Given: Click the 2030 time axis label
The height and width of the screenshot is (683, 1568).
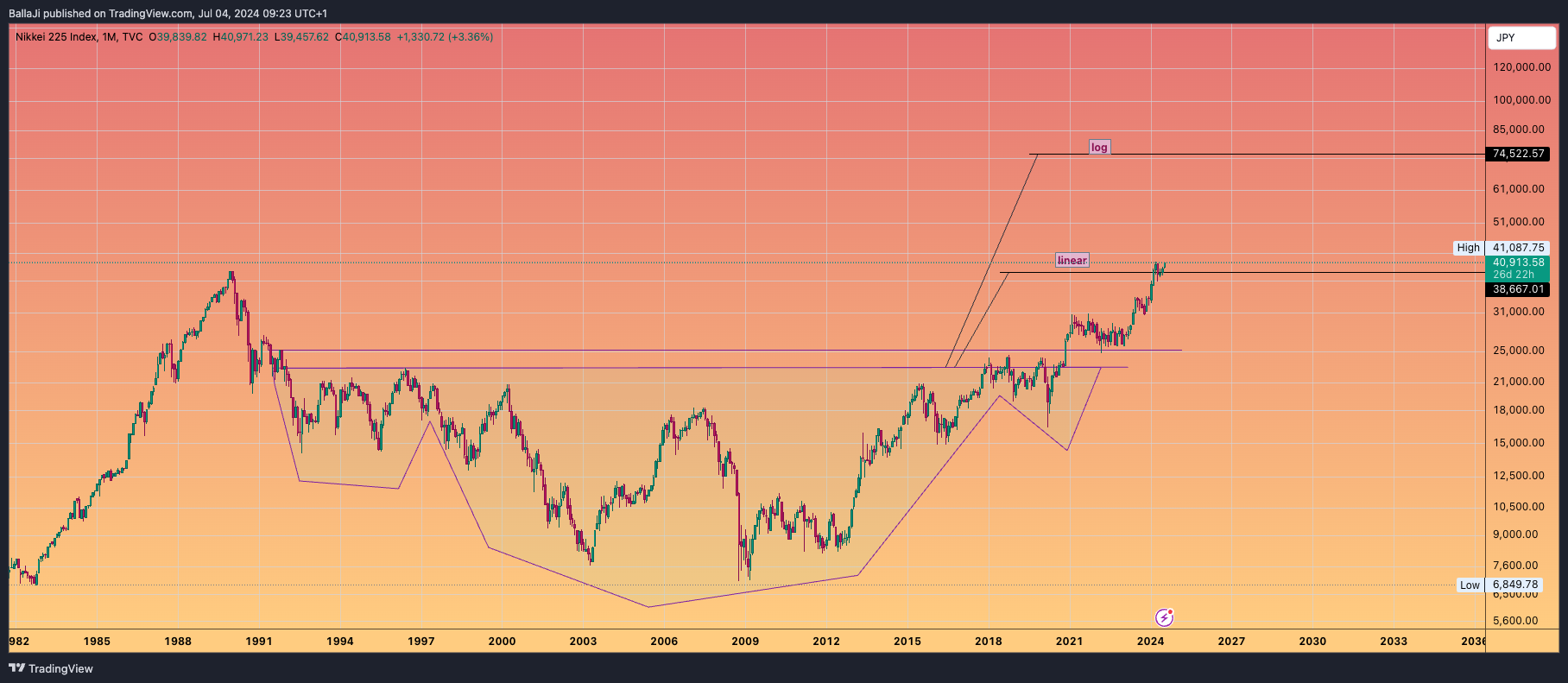Looking at the screenshot, I should [1312, 642].
